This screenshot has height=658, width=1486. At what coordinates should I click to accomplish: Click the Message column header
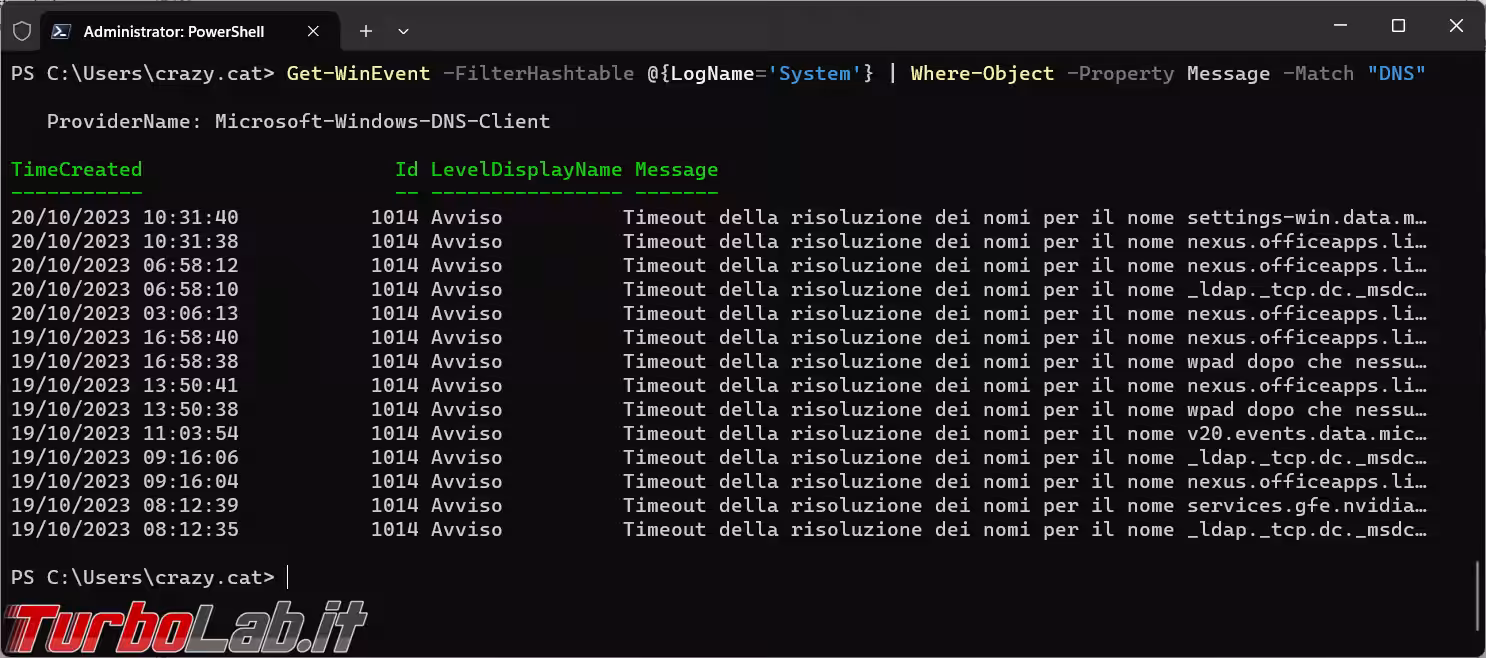pyautogui.click(x=676, y=169)
